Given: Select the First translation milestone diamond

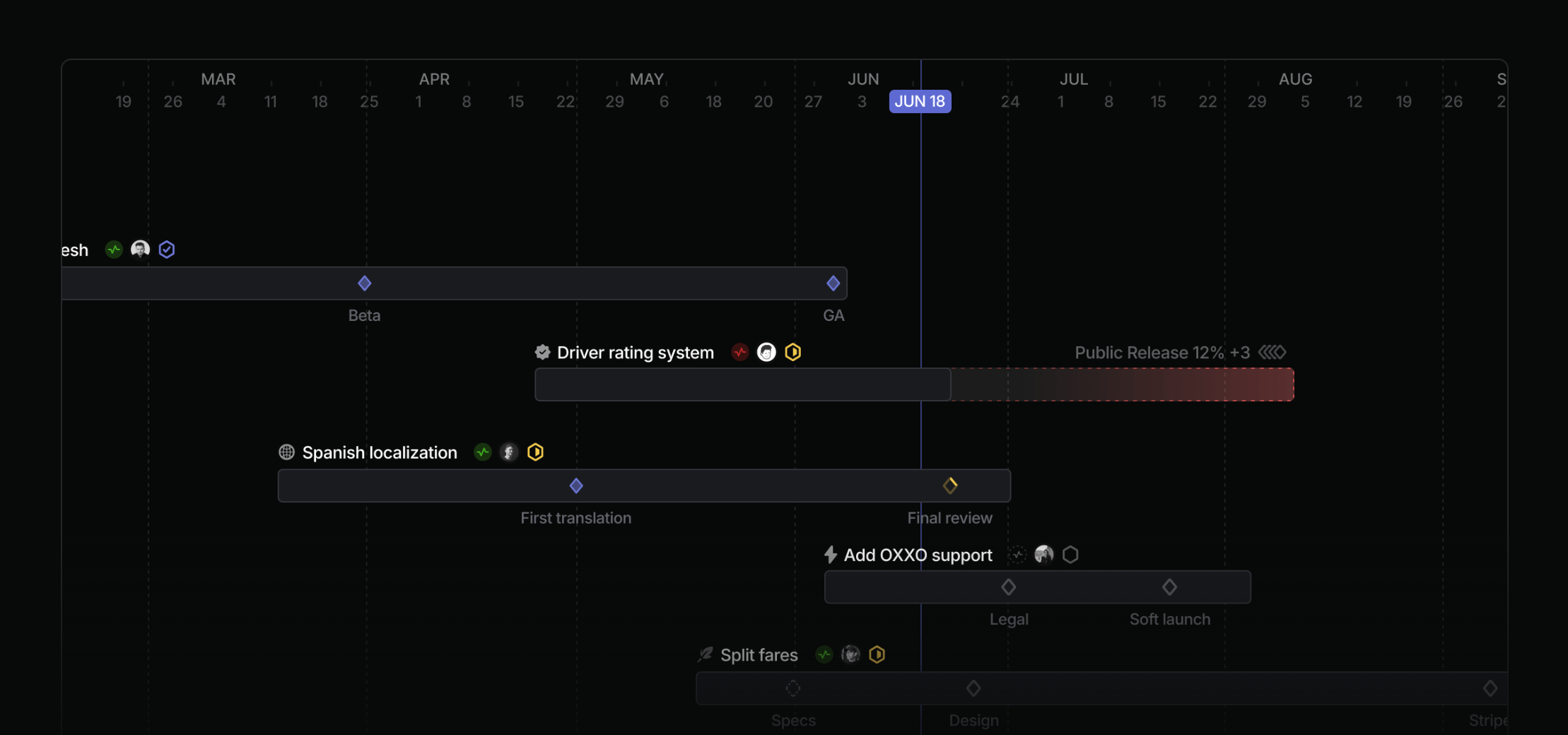Looking at the screenshot, I should [x=576, y=486].
